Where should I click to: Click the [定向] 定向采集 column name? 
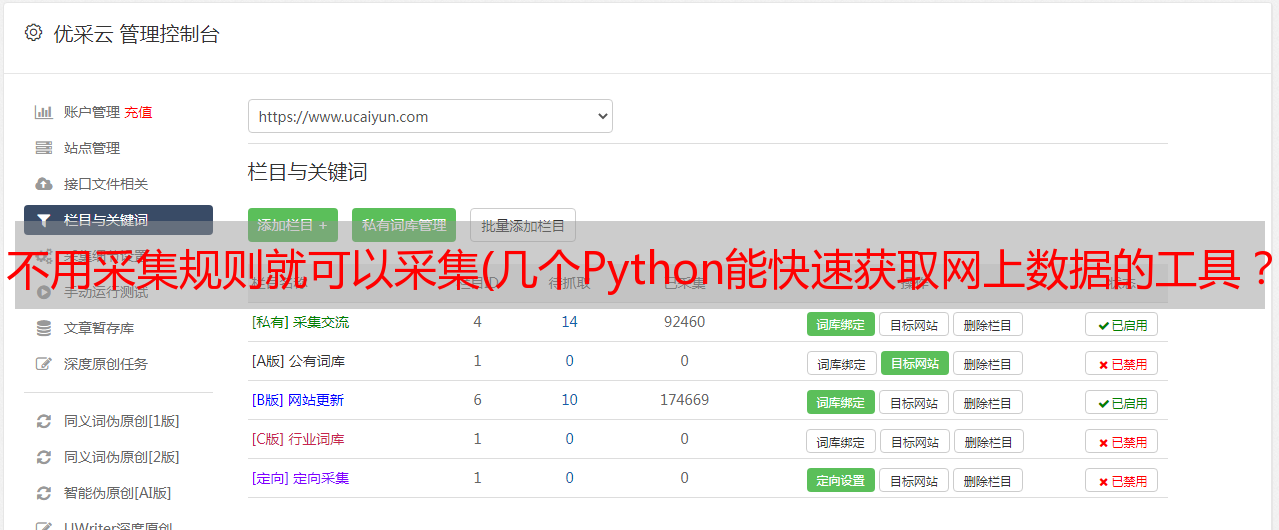tap(300, 478)
